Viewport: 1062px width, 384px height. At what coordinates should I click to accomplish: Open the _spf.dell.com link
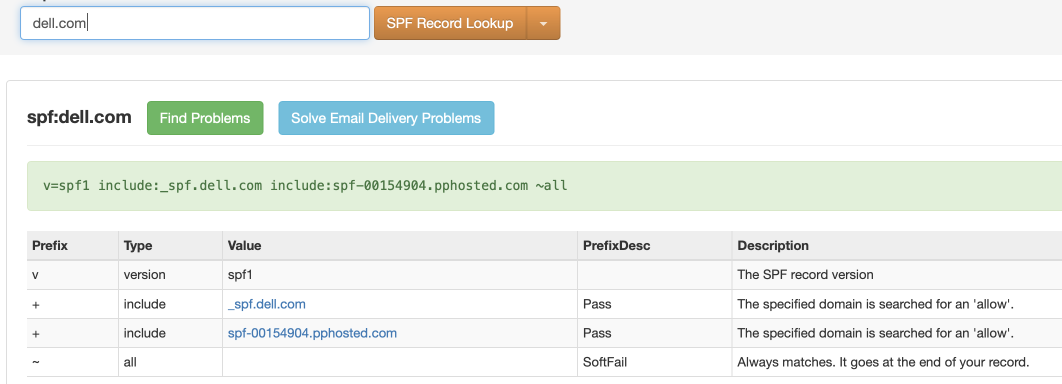click(267, 304)
